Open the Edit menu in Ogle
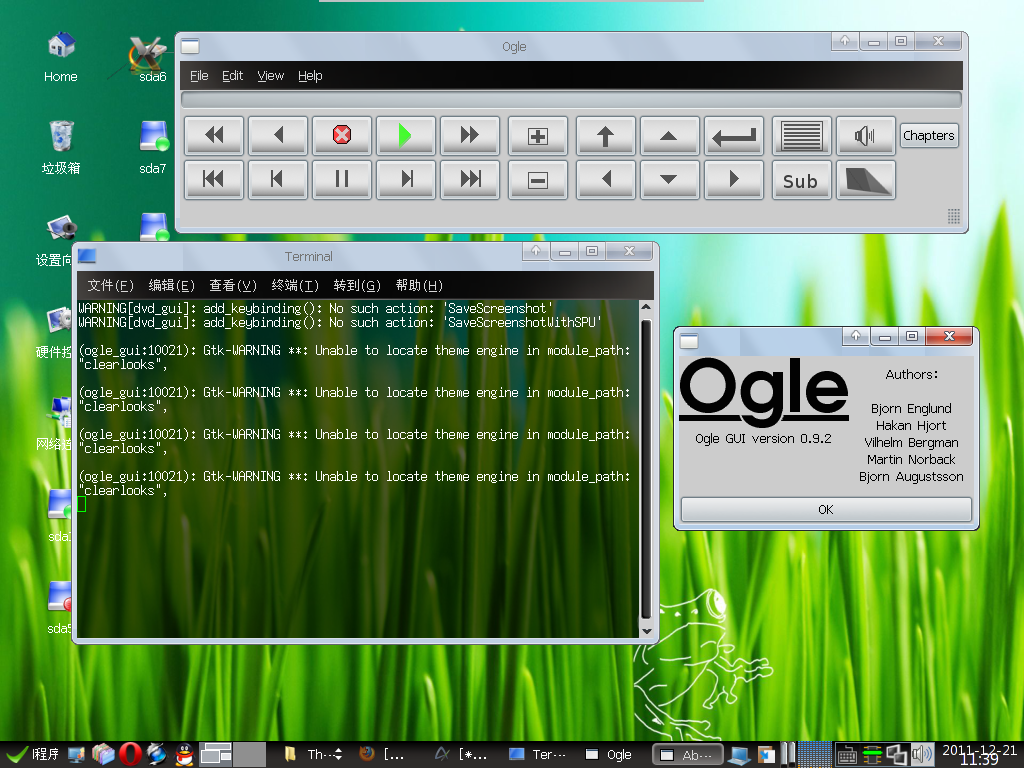The height and width of the screenshot is (768, 1024). click(x=232, y=76)
